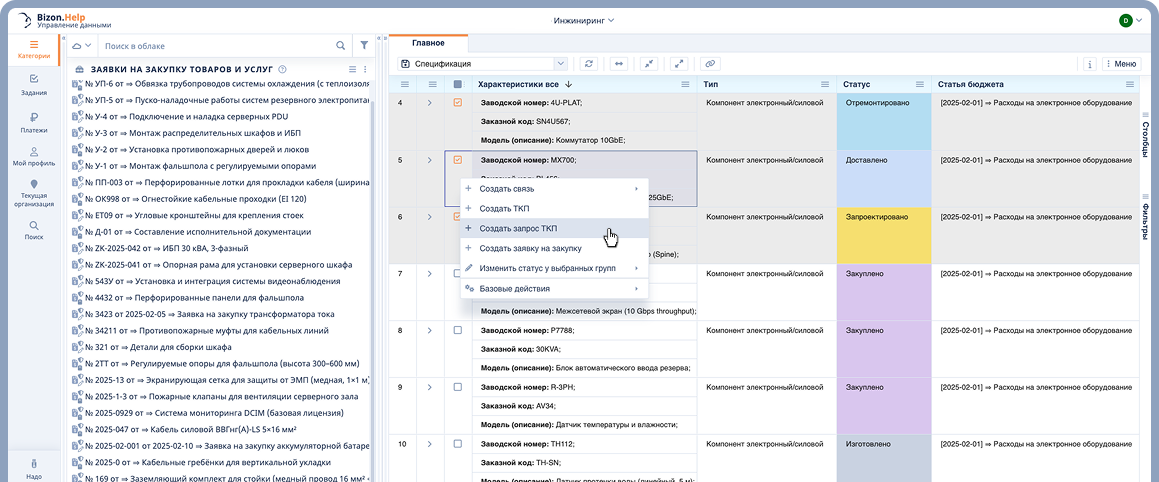Click the yellow Запроектировано status cell
1159x482 pixels.
[884, 235]
